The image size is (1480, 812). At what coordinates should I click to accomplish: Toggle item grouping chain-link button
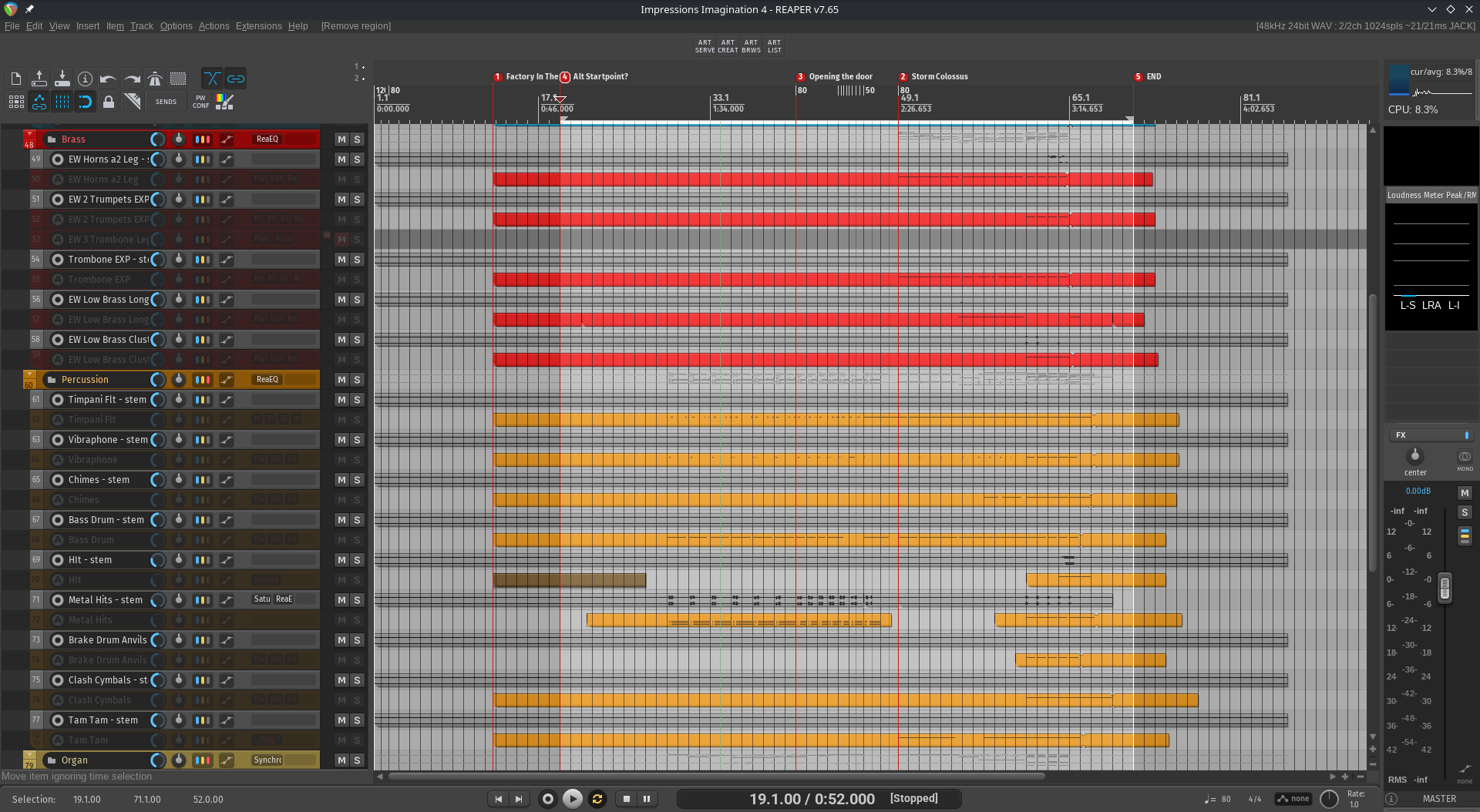pos(236,79)
